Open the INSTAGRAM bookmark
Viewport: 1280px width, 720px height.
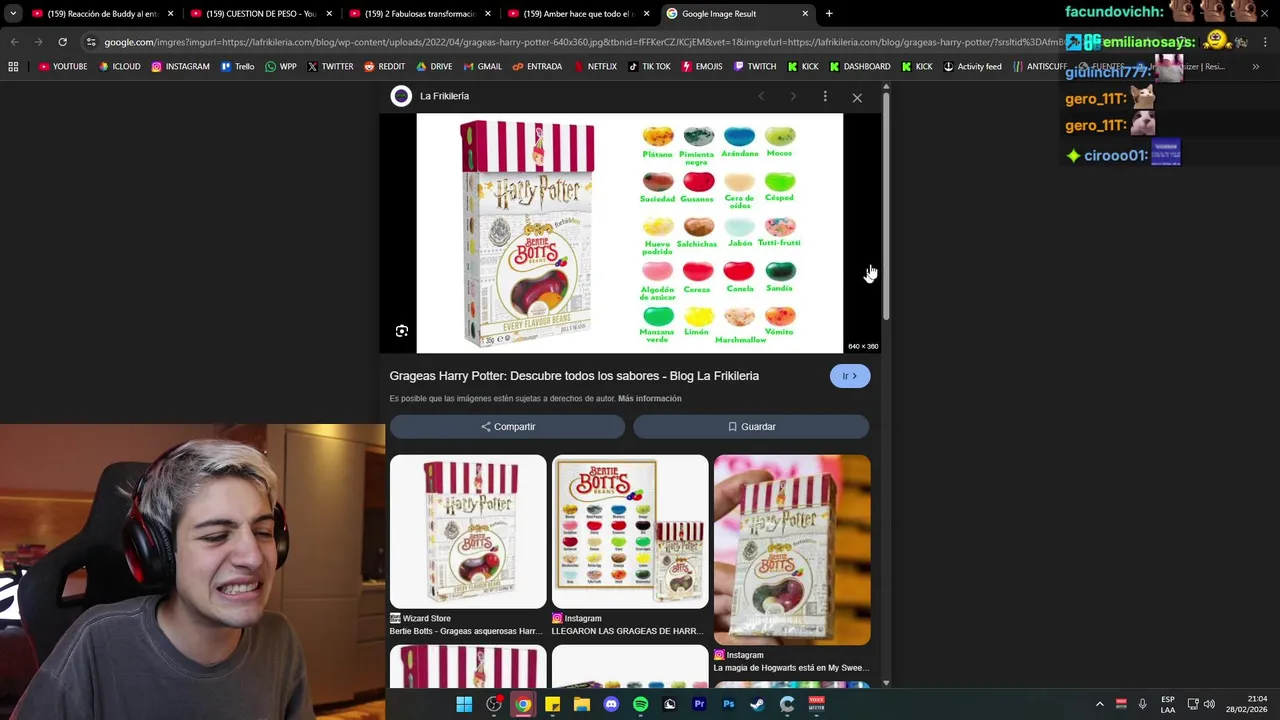pos(181,66)
